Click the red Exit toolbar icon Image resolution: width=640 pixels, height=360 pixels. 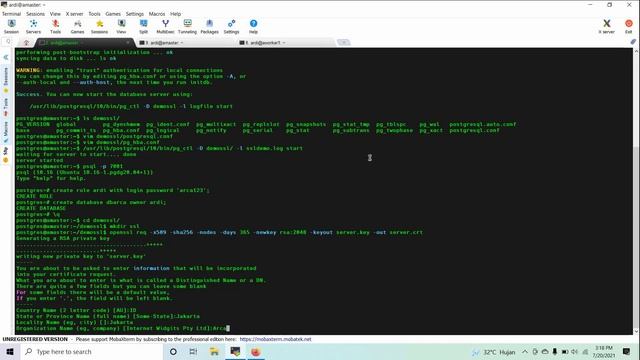click(629, 27)
